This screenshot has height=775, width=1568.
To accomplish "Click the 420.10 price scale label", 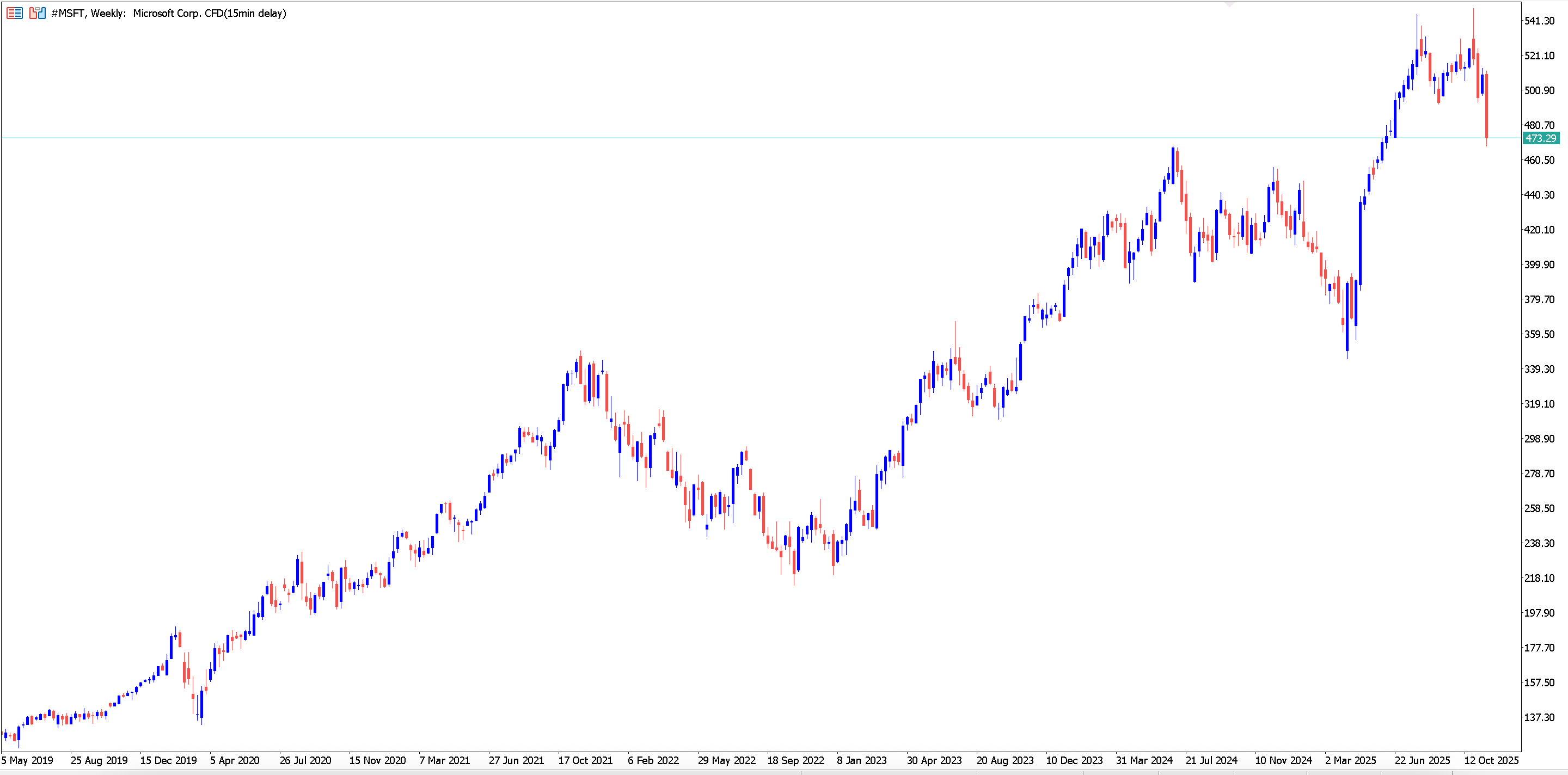I will click(1539, 230).
